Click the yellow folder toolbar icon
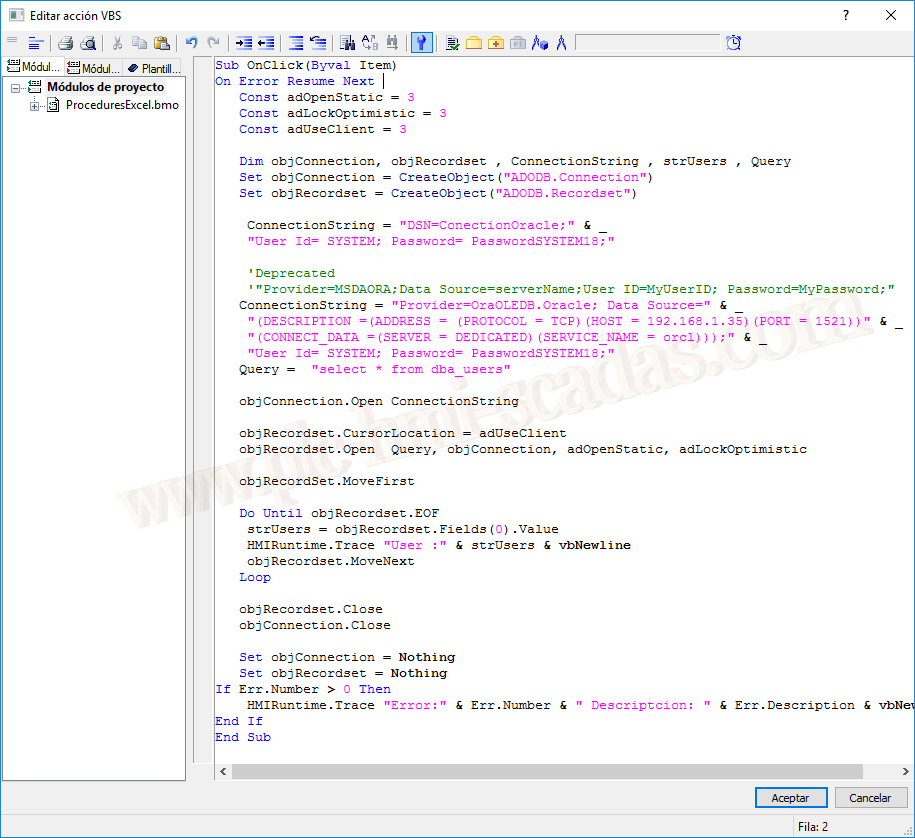 474,43
